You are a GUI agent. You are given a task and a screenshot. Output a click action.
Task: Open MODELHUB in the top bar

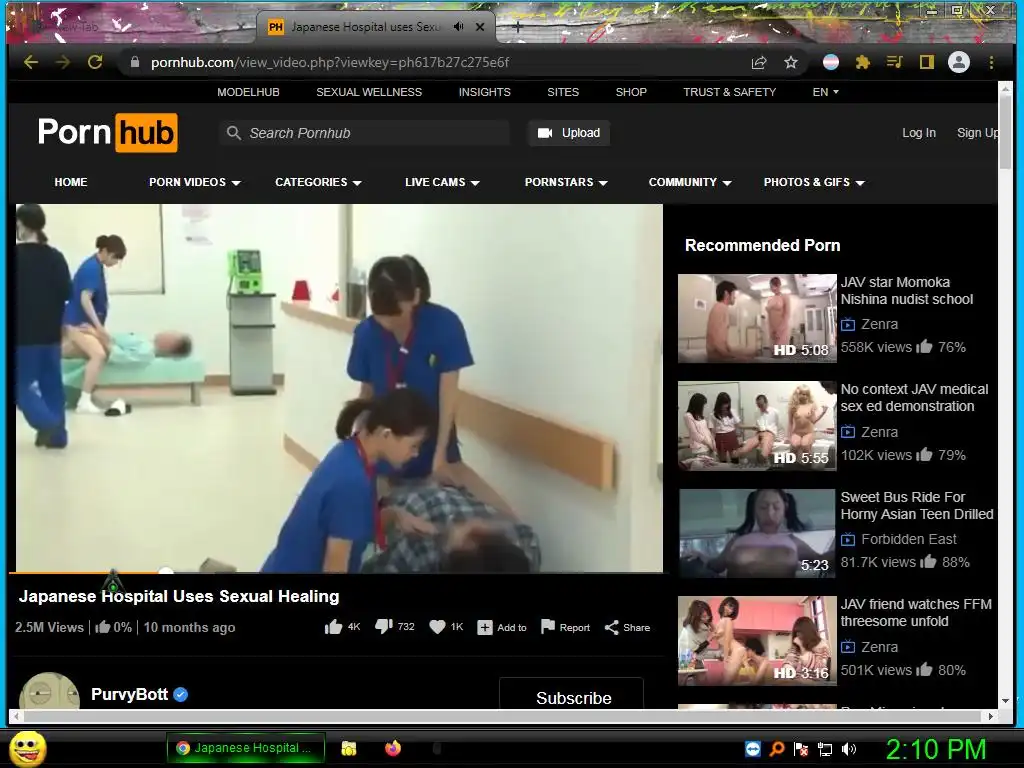tap(248, 92)
